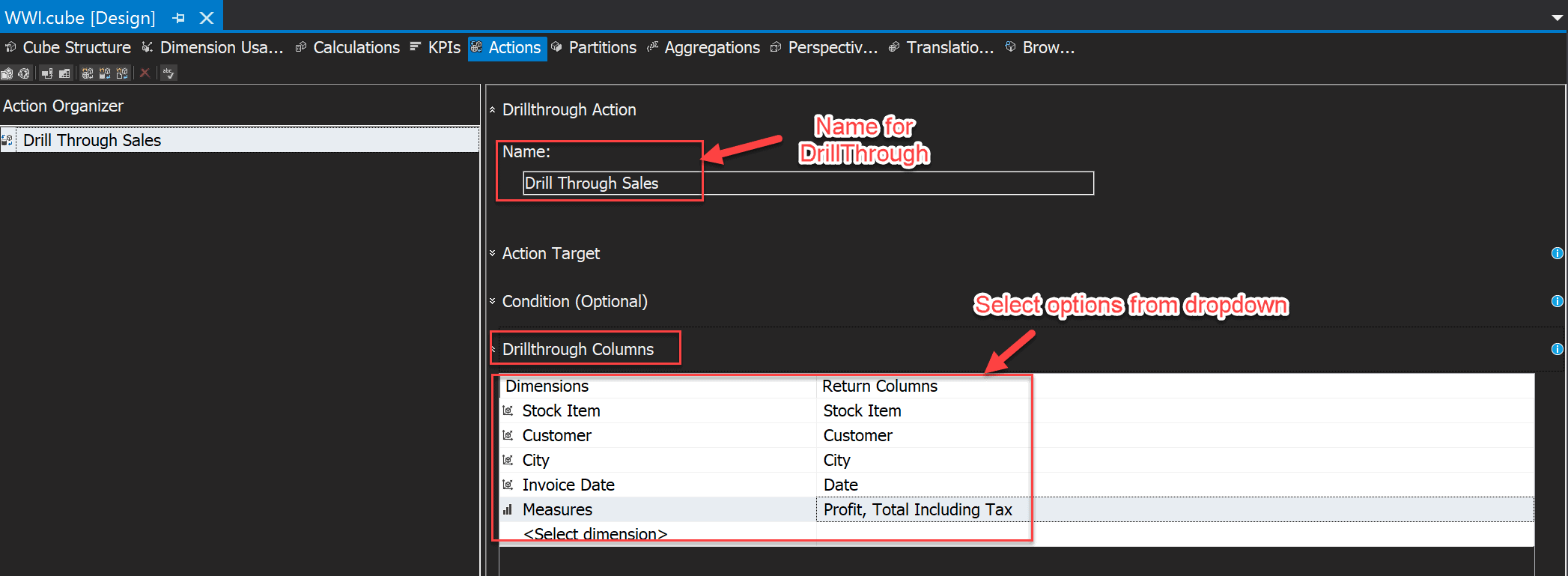Click the Process cube toolbar icon
Viewport: 1568px width, 576px height.
tap(7, 73)
